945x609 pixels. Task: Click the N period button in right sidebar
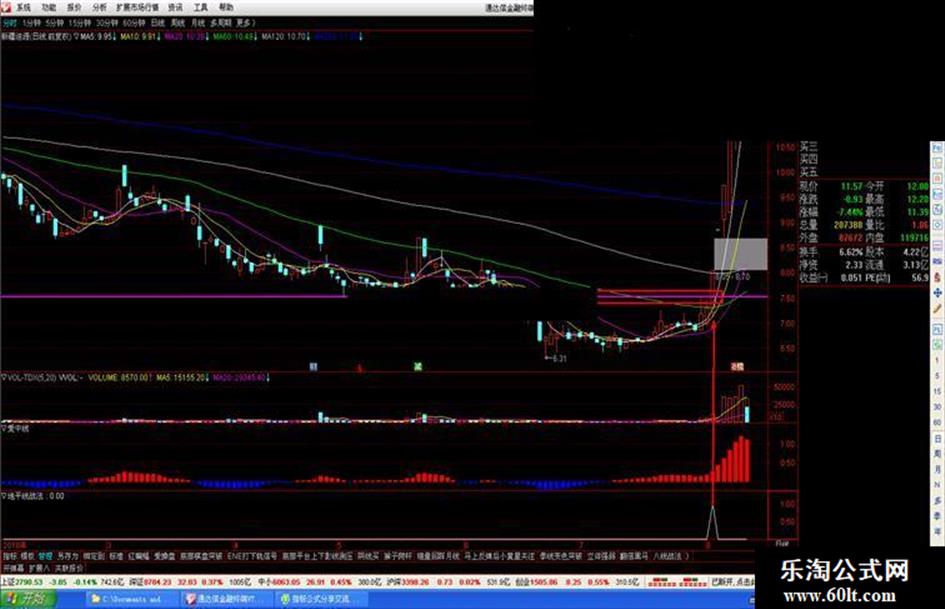pos(937,485)
